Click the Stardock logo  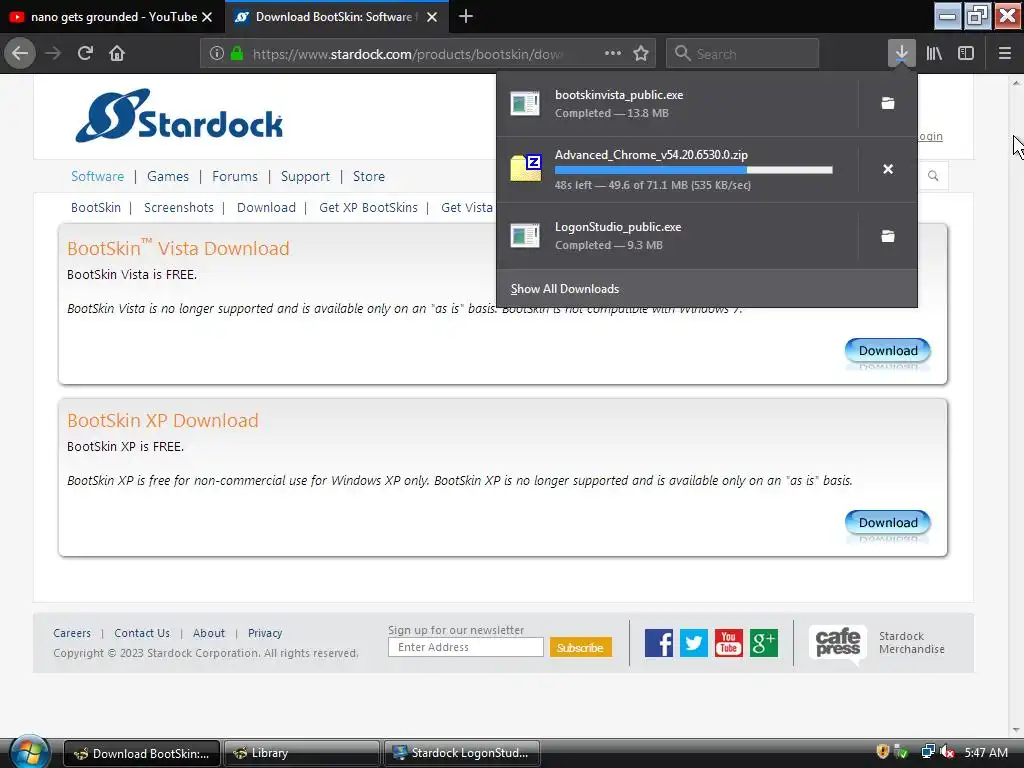pyautogui.click(x=179, y=116)
